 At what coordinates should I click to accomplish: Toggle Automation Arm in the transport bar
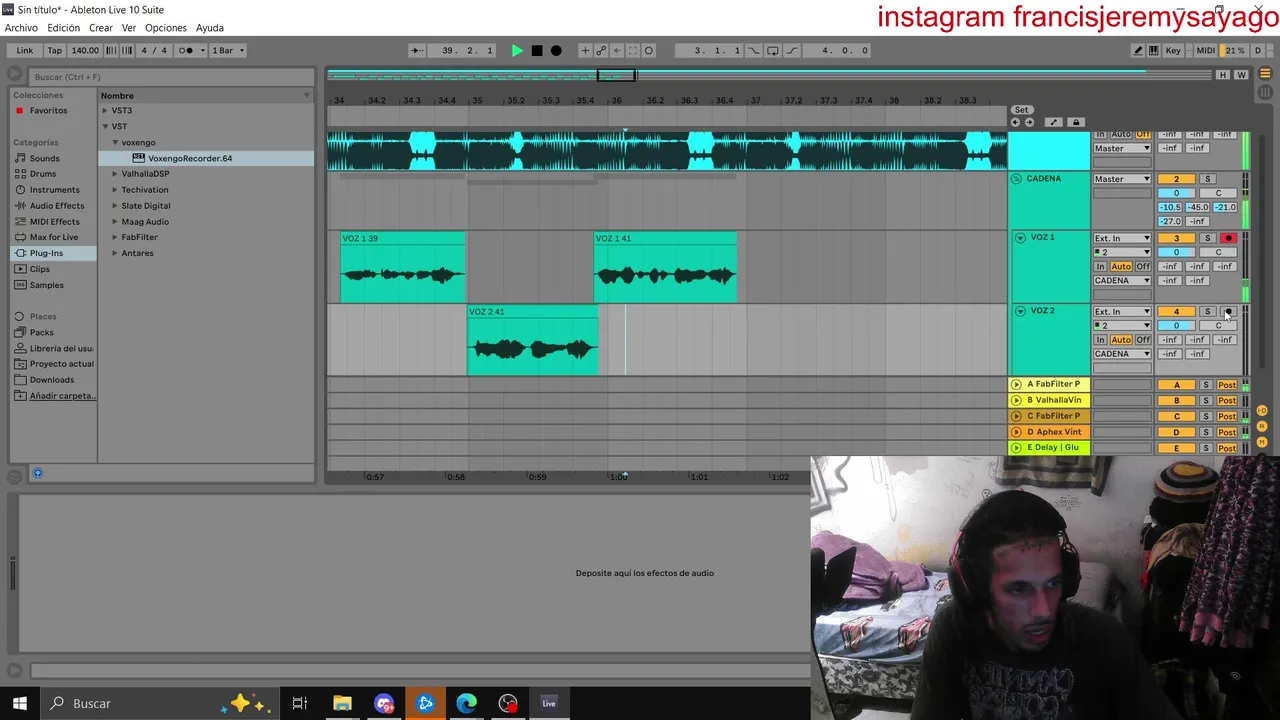601,50
